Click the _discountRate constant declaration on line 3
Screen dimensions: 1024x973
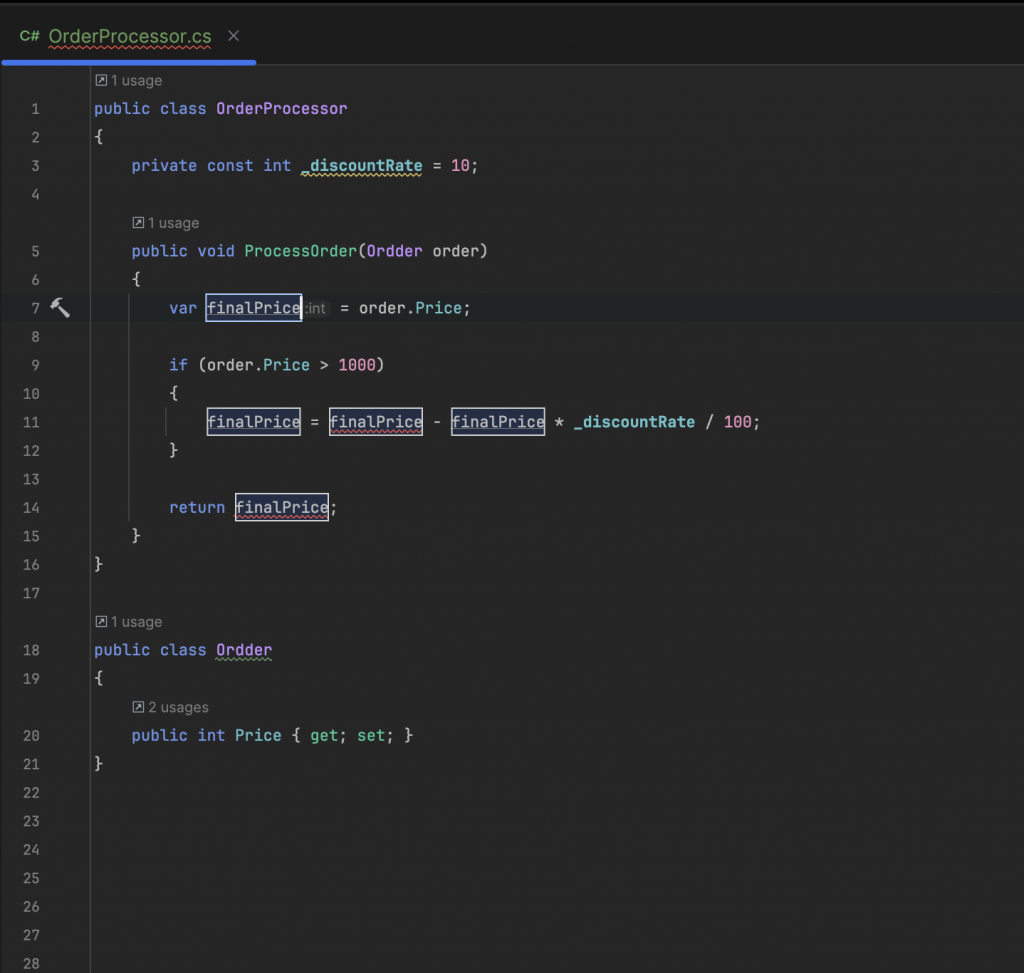(362, 166)
